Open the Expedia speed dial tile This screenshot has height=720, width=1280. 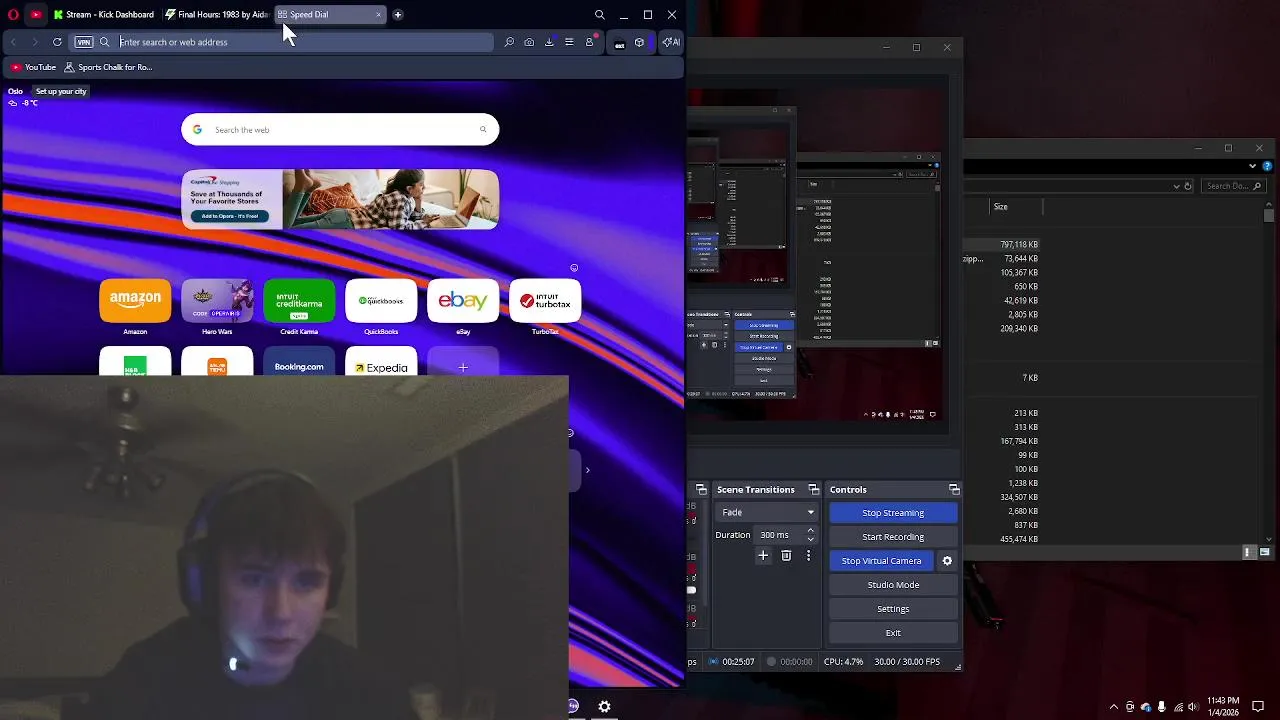pos(381,362)
